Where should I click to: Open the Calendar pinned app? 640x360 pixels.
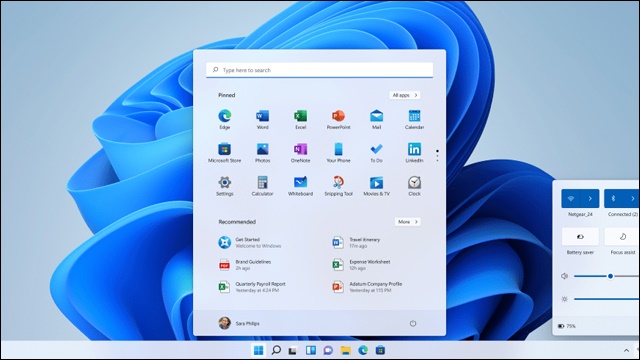point(414,119)
